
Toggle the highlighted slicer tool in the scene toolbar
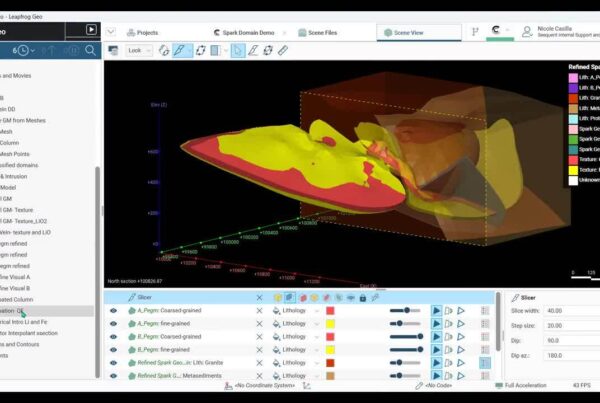pyautogui.click(x=180, y=50)
